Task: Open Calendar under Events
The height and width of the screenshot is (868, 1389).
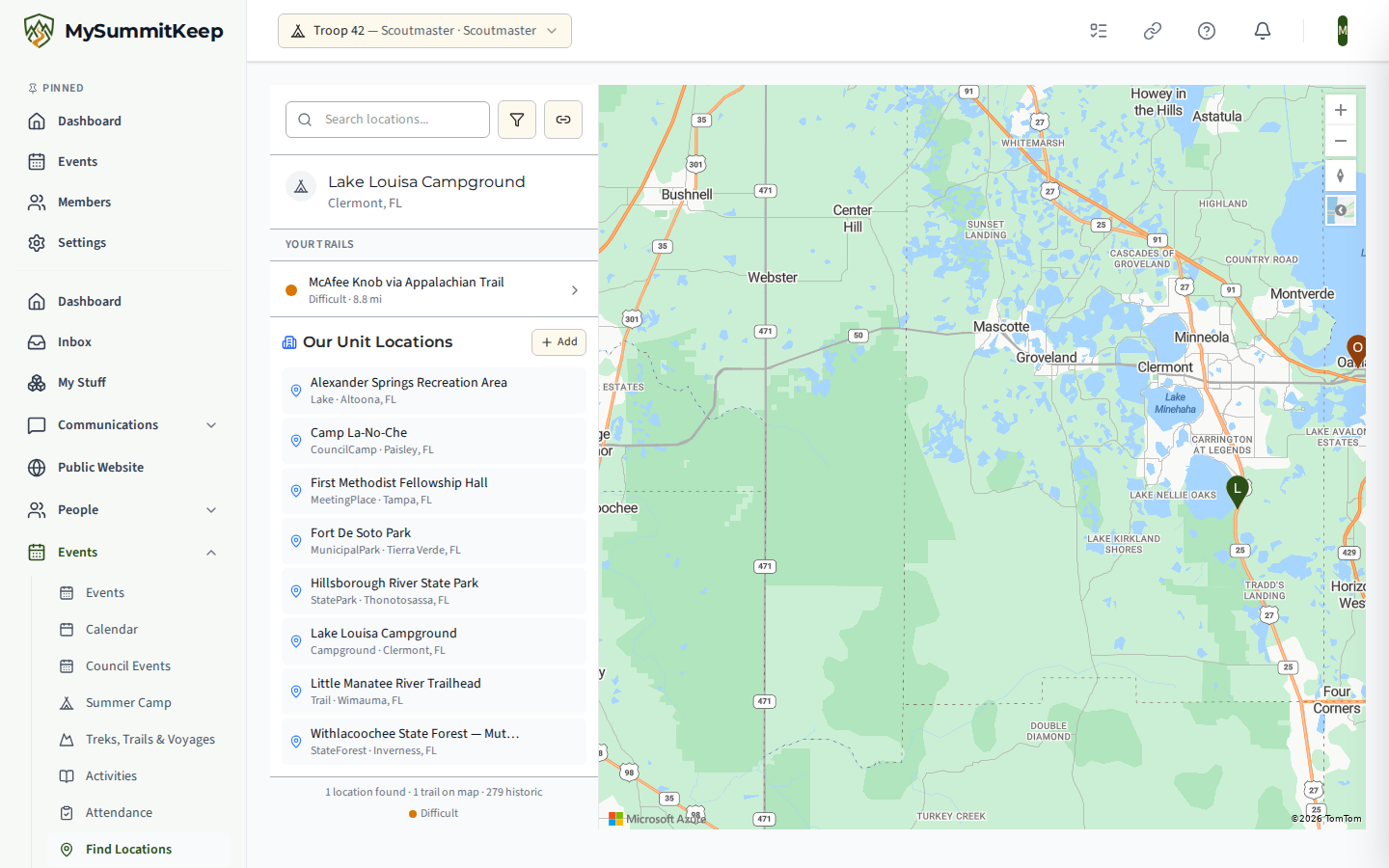Action: pos(139,630)
